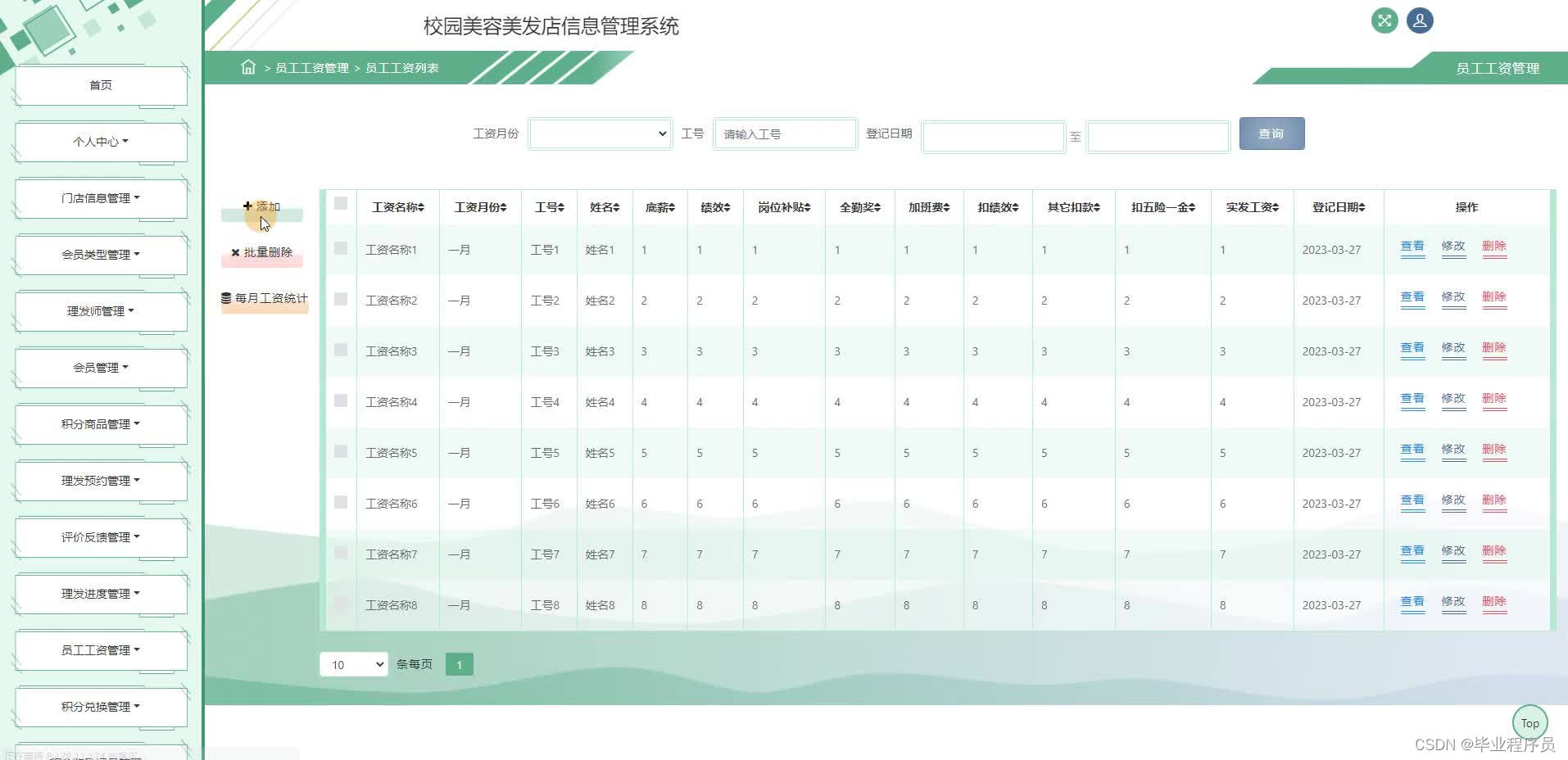Viewport: 1568px width, 760px height.
Task: Open the 首页 sidebar item
Action: tap(101, 85)
